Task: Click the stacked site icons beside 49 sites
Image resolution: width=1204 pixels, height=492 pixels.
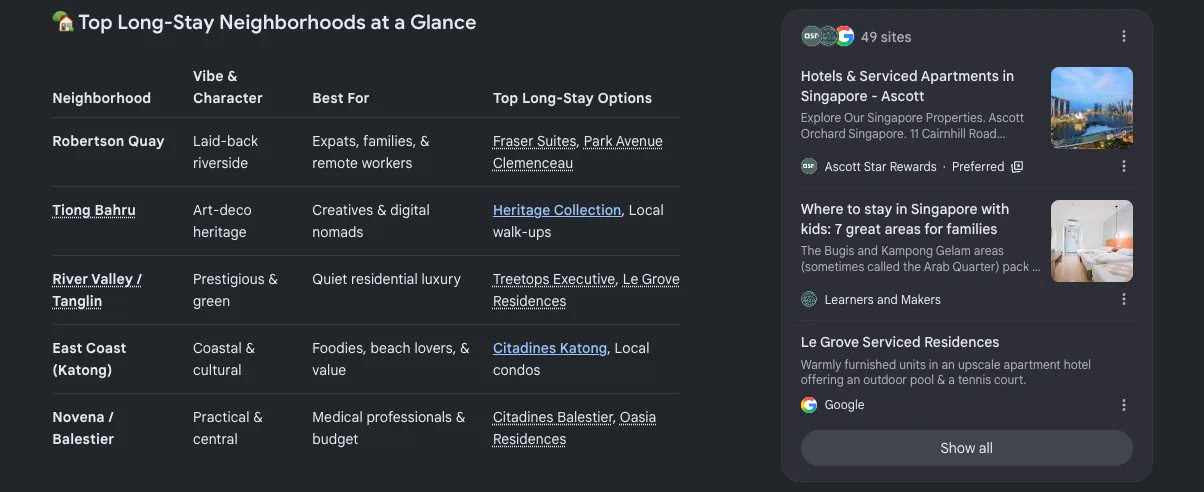Action: [827, 37]
